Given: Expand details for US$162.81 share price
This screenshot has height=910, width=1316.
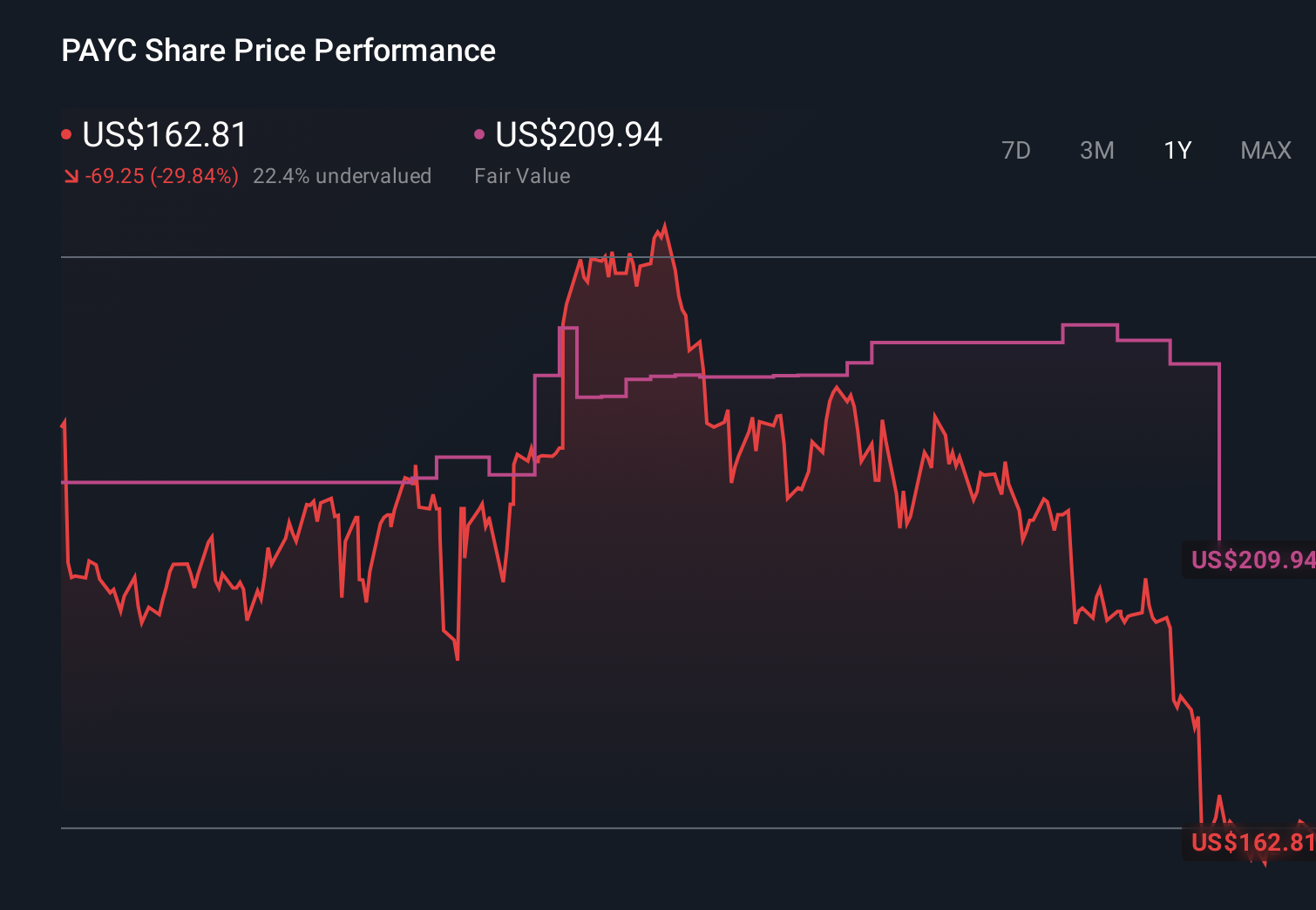Looking at the screenshot, I should pyautogui.click(x=163, y=135).
